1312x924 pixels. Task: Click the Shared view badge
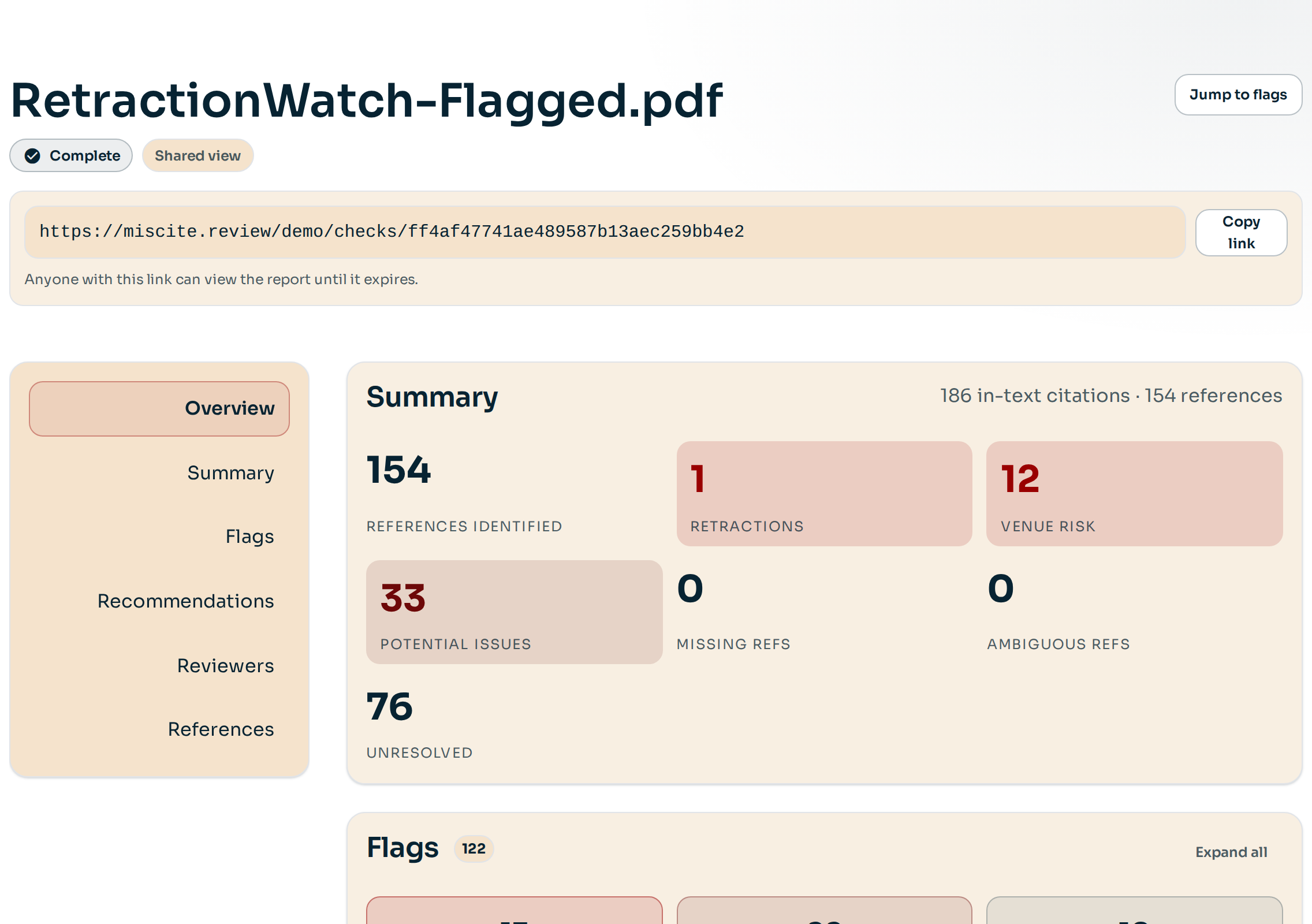click(197, 155)
